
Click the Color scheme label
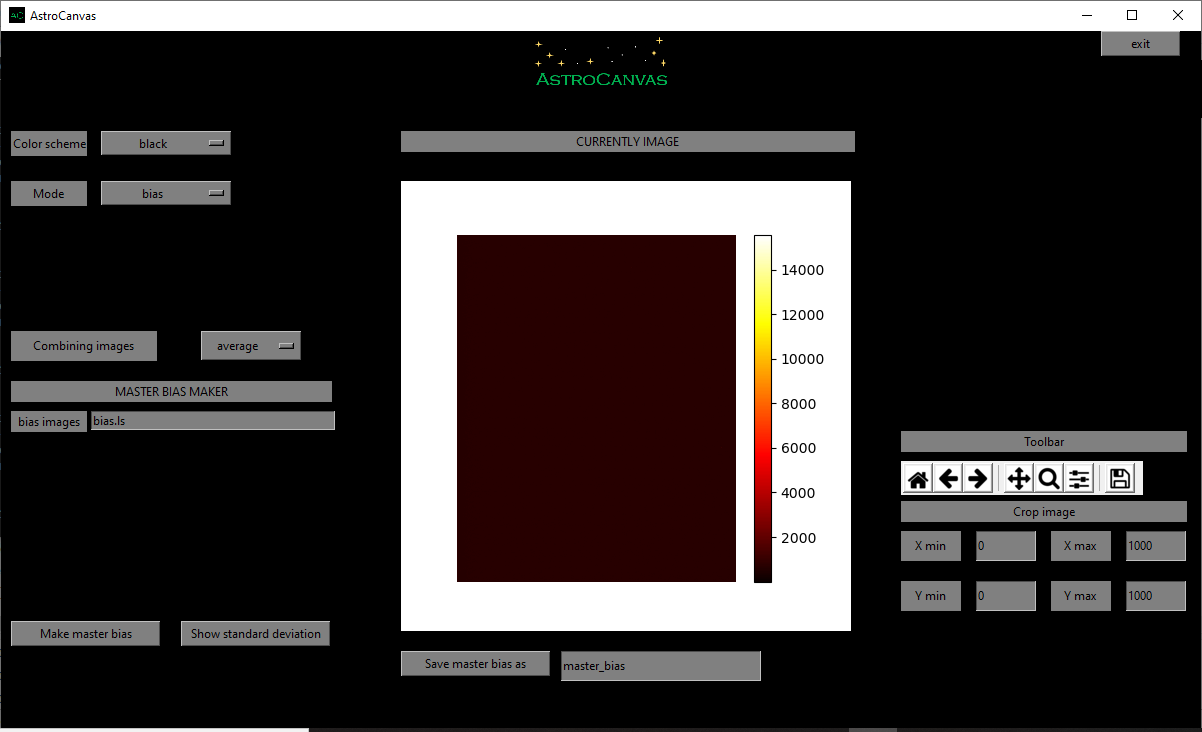[x=49, y=143]
